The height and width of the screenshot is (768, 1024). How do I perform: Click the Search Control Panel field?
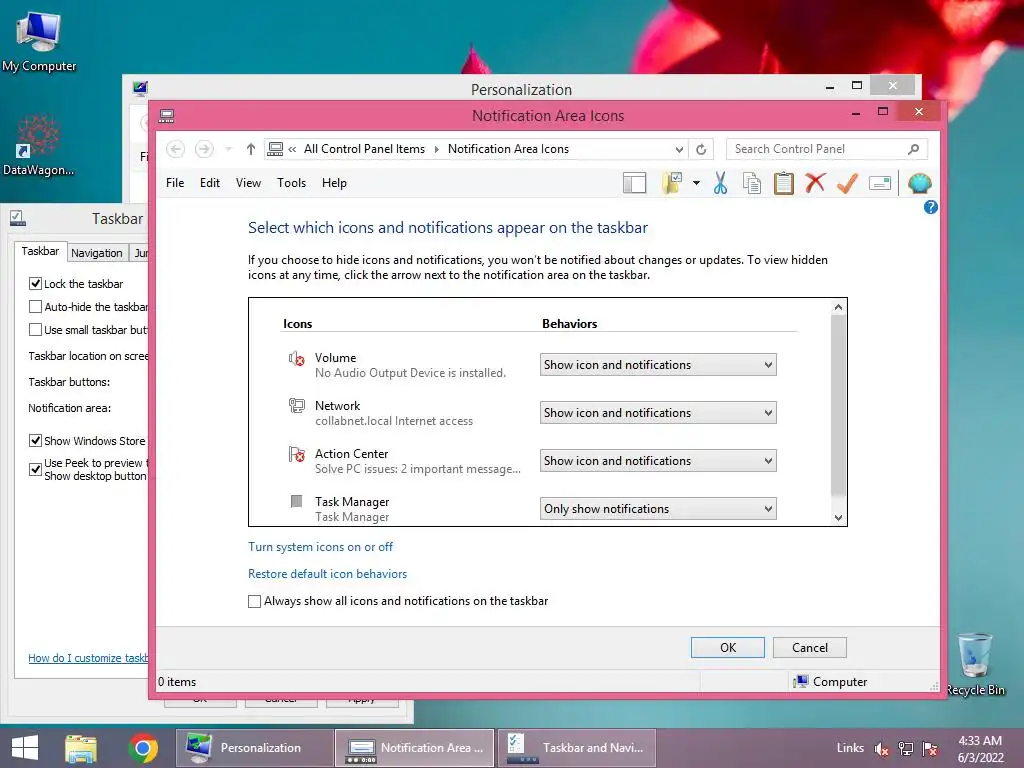click(x=818, y=149)
